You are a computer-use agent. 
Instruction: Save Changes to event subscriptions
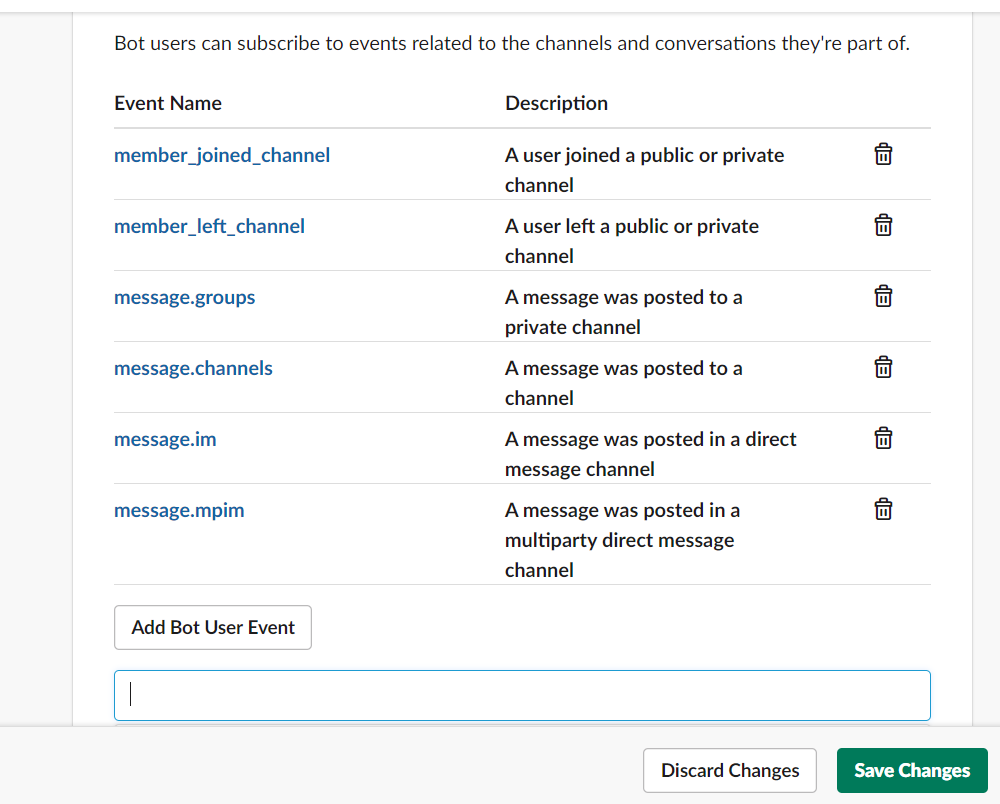click(912, 770)
